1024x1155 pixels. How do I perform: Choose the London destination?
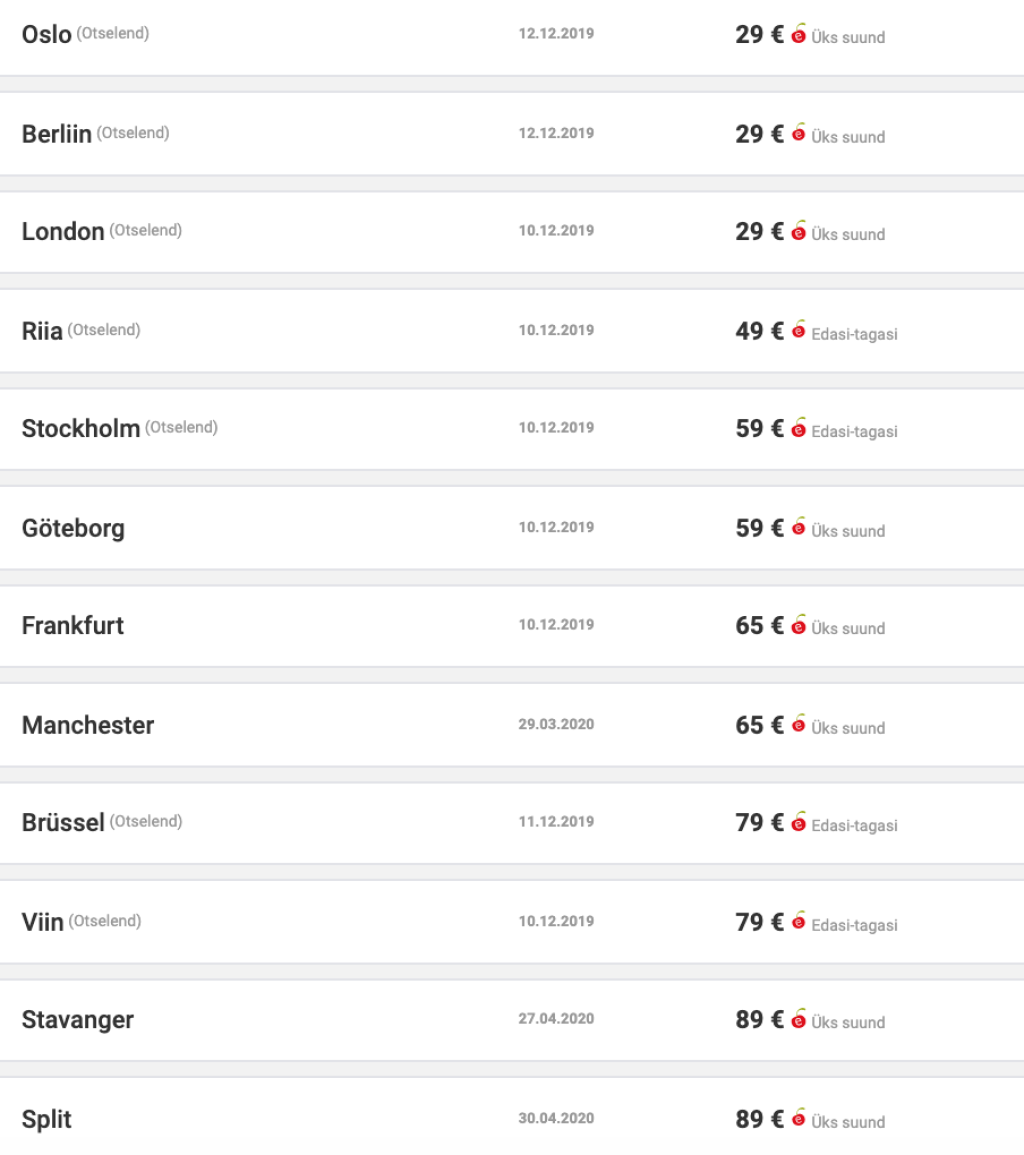(x=63, y=232)
